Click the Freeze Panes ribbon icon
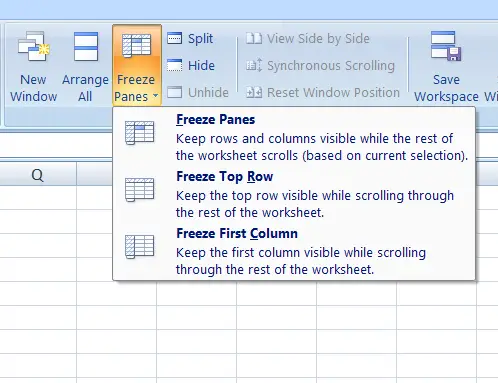498x383 pixels. click(x=136, y=46)
